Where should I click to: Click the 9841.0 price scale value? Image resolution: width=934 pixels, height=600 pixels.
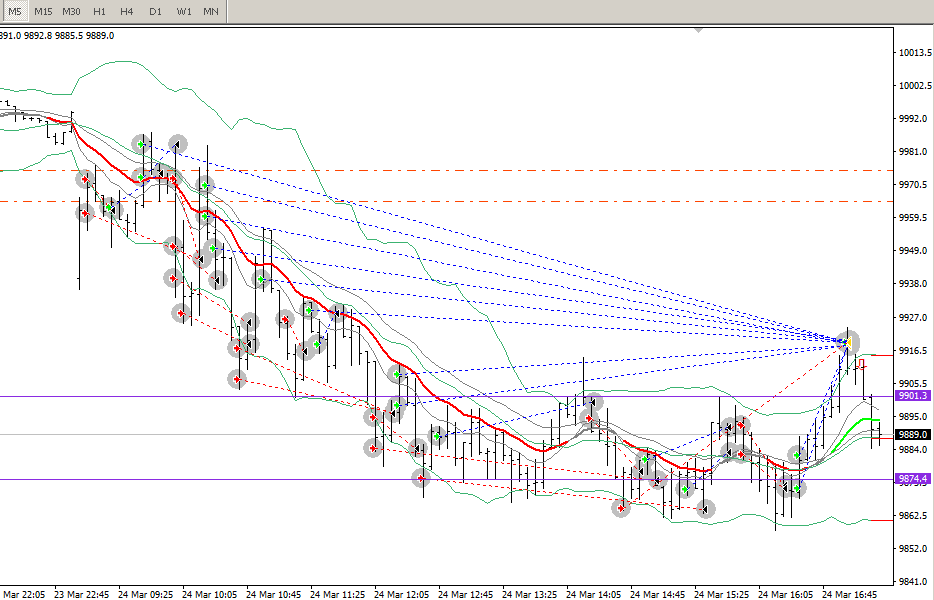(x=913, y=582)
